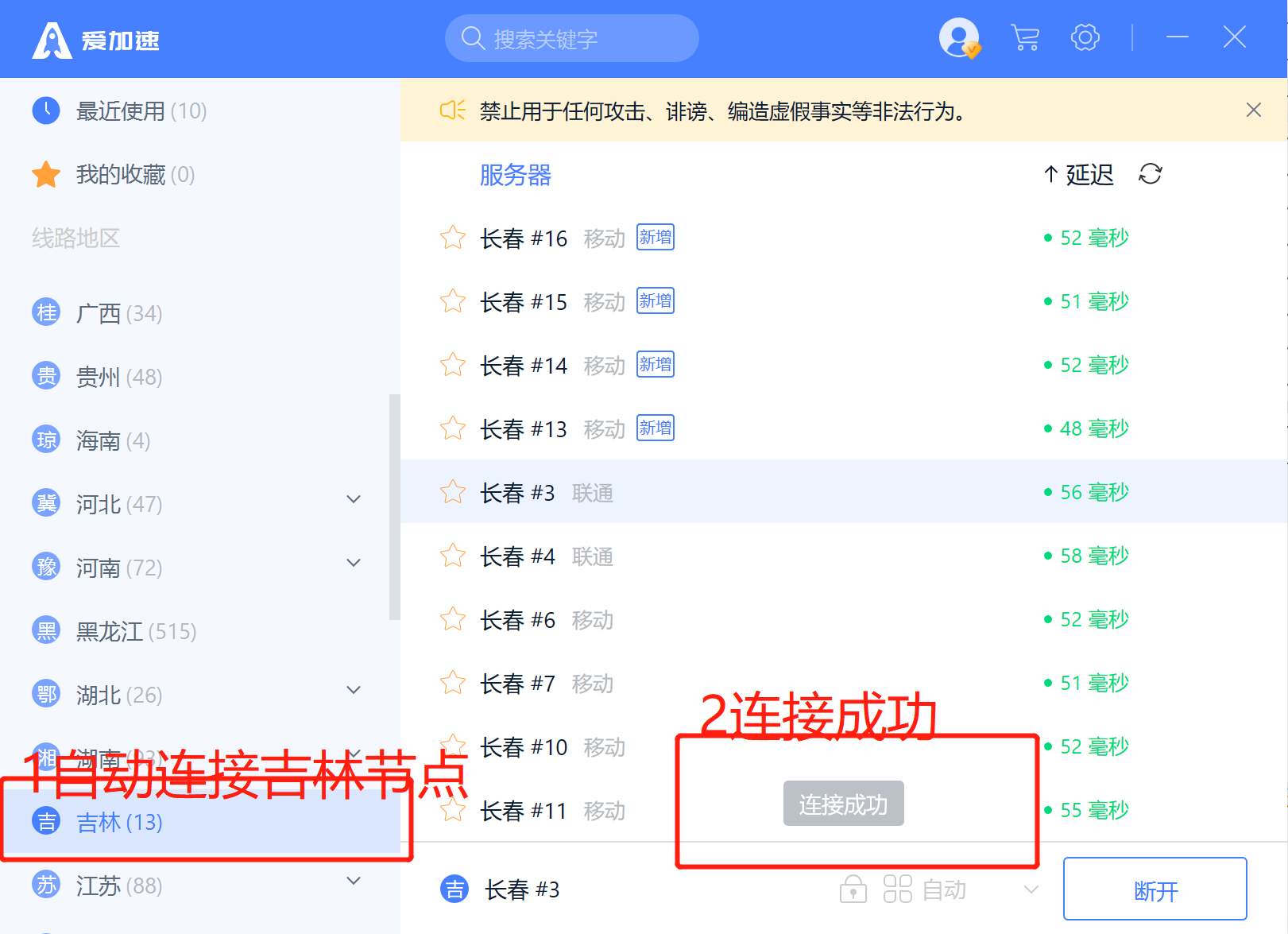Click the 贵 badge icon
The image size is (1288, 934).
tap(46, 375)
